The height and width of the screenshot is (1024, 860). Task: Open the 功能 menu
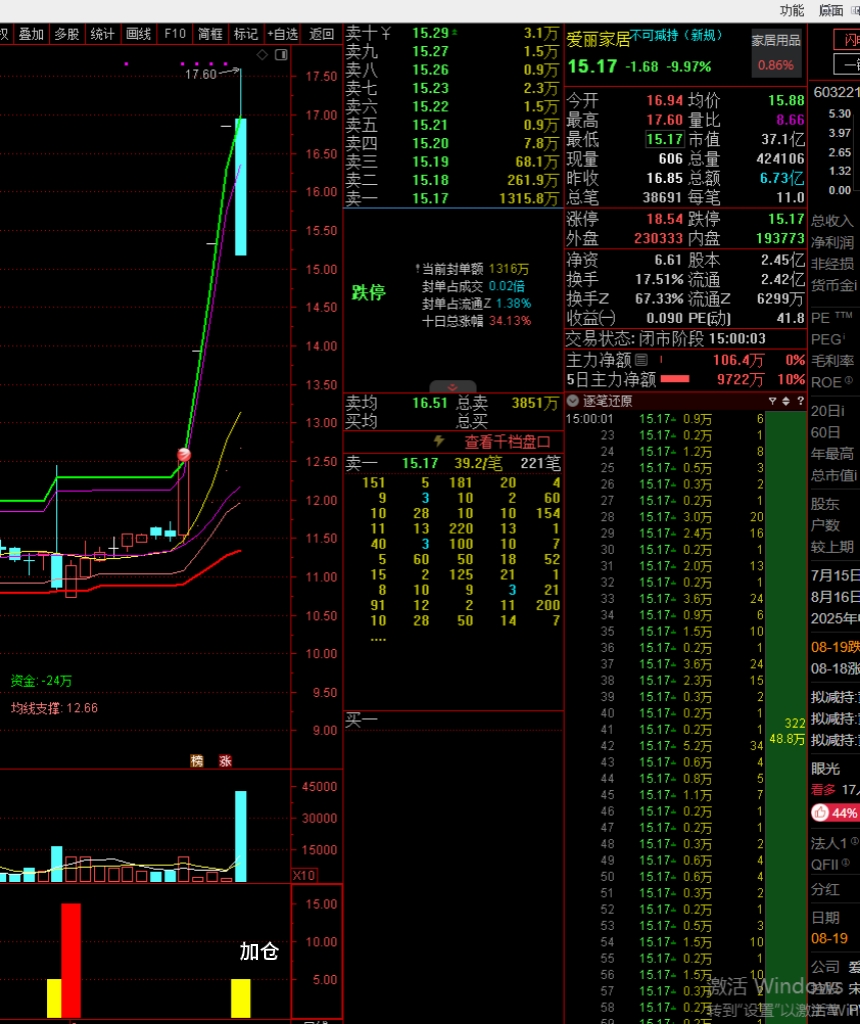pyautogui.click(x=791, y=10)
